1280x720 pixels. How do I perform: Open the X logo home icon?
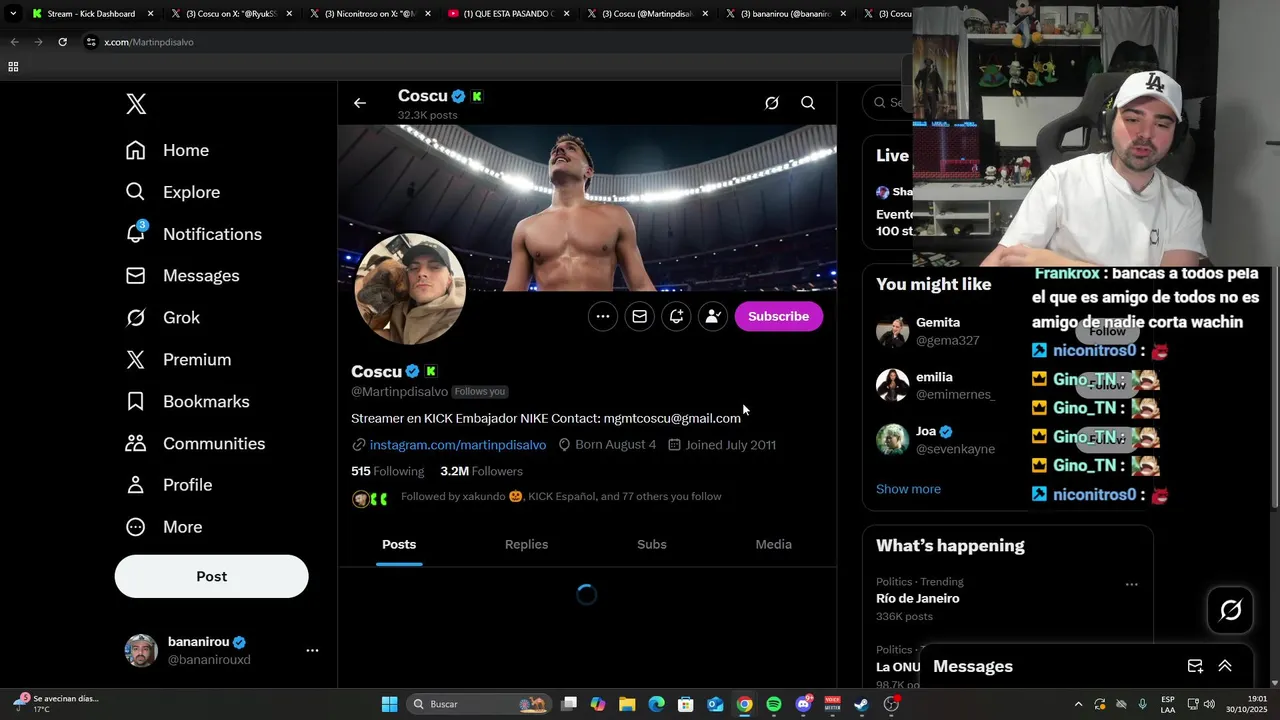136,104
